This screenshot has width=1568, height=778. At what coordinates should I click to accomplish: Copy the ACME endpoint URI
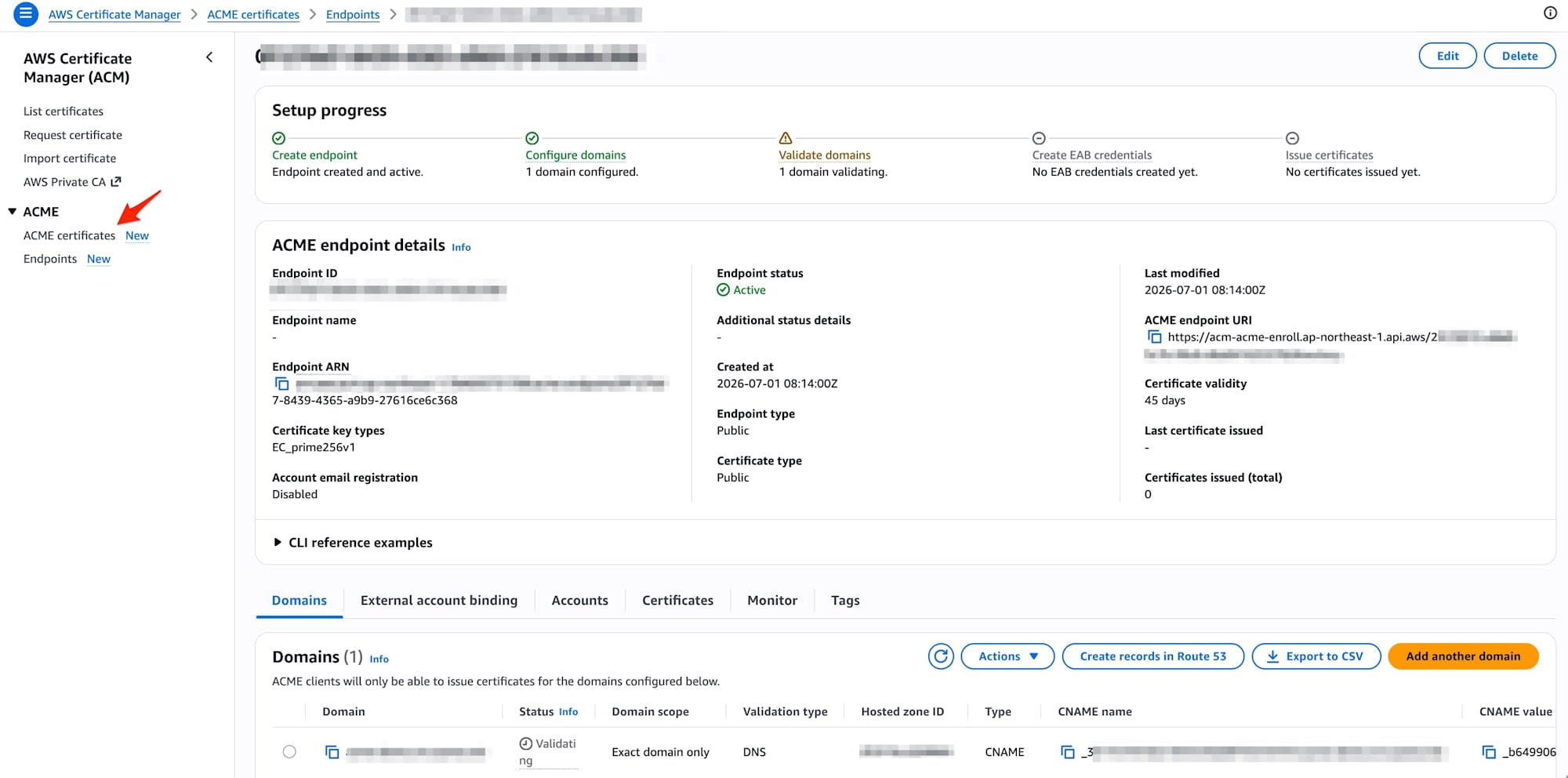click(x=1154, y=336)
